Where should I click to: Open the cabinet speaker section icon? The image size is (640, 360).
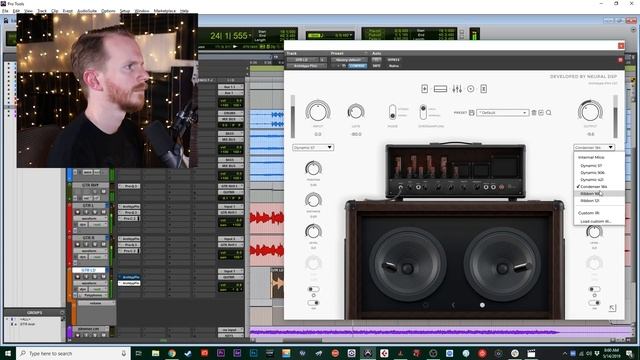point(471,89)
